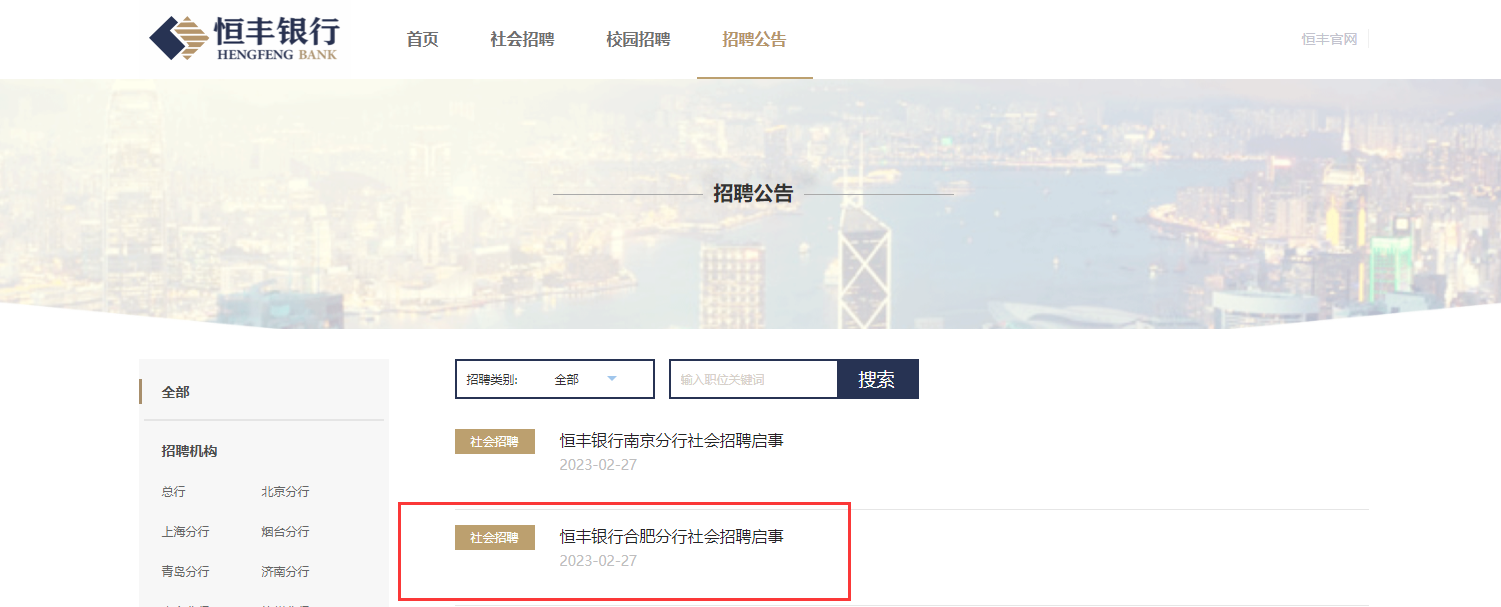Filter by 北京分行
Image resolution: width=1501 pixels, height=607 pixels.
click(x=285, y=492)
